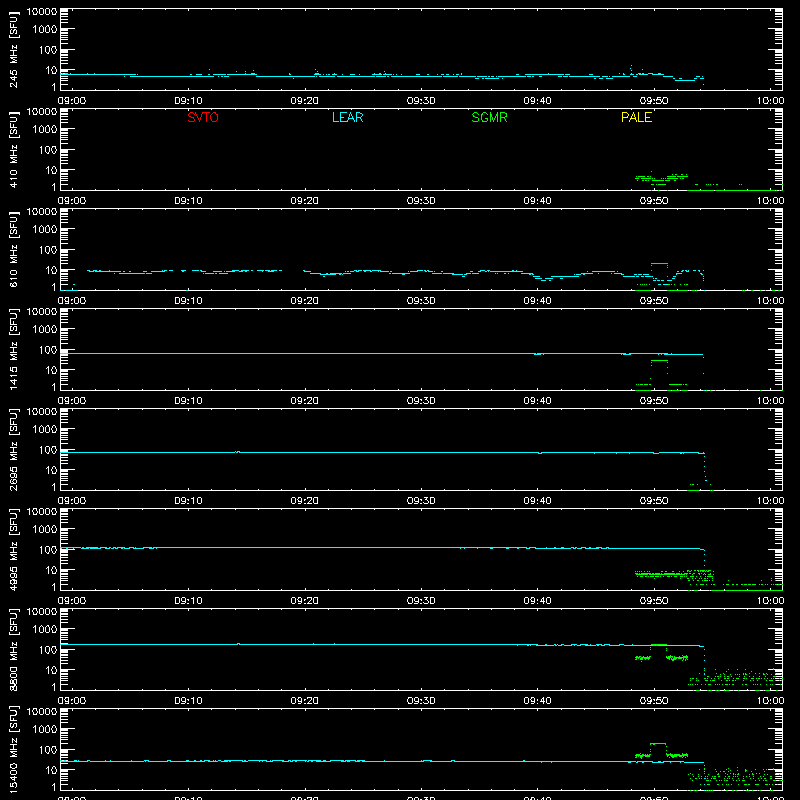Select the 8800 MHz [SFU] axis title
The image size is (800, 800).
pos(14,649)
